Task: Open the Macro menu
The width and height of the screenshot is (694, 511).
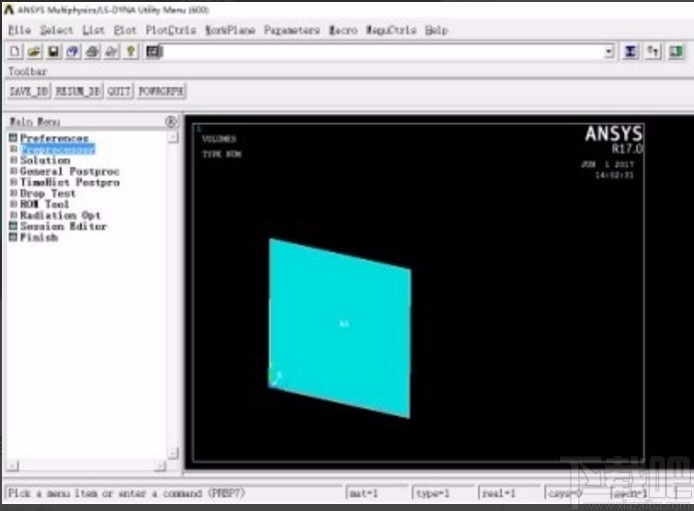Action: (x=343, y=30)
